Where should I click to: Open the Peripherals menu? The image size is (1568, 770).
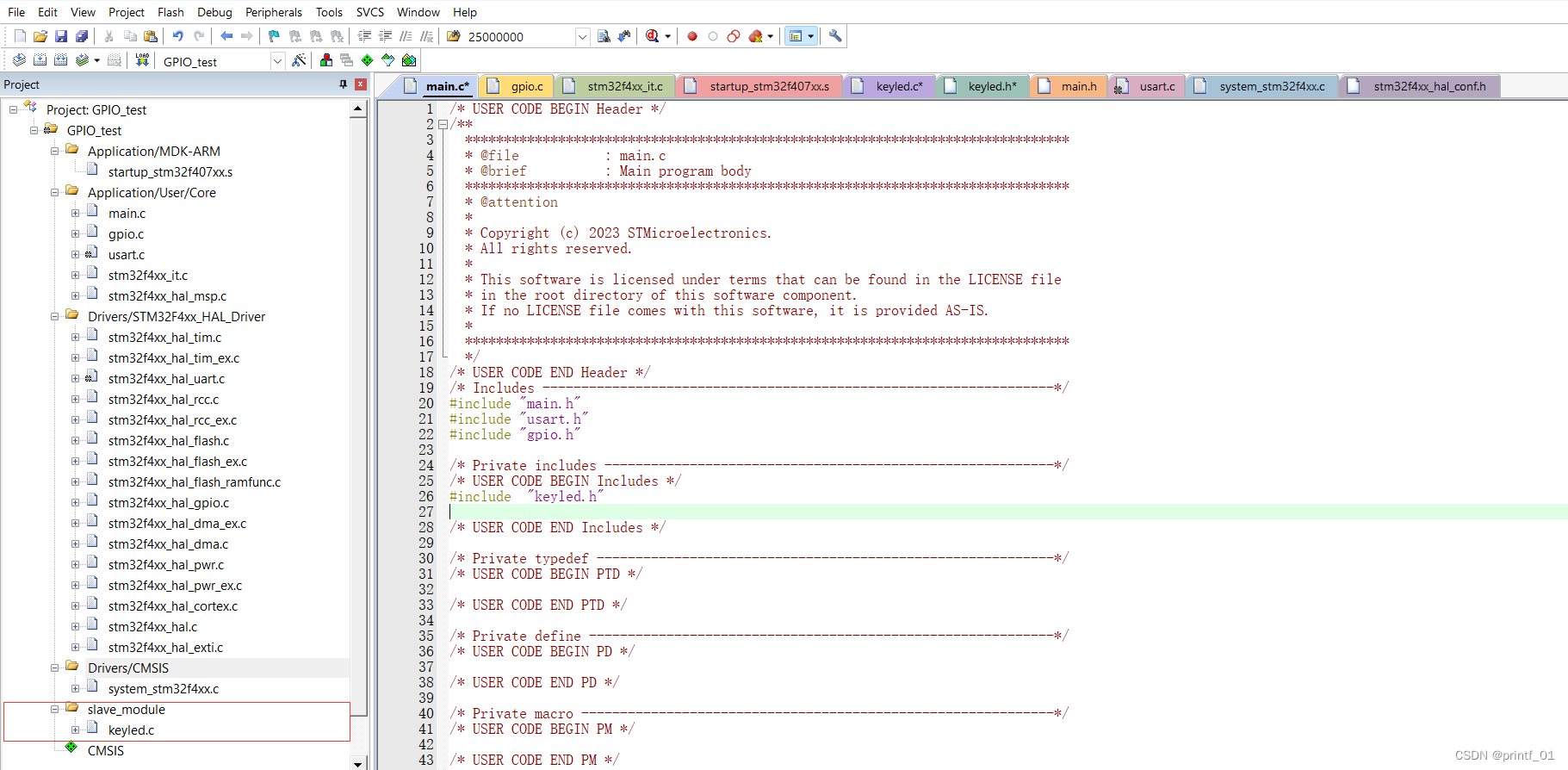click(x=274, y=12)
